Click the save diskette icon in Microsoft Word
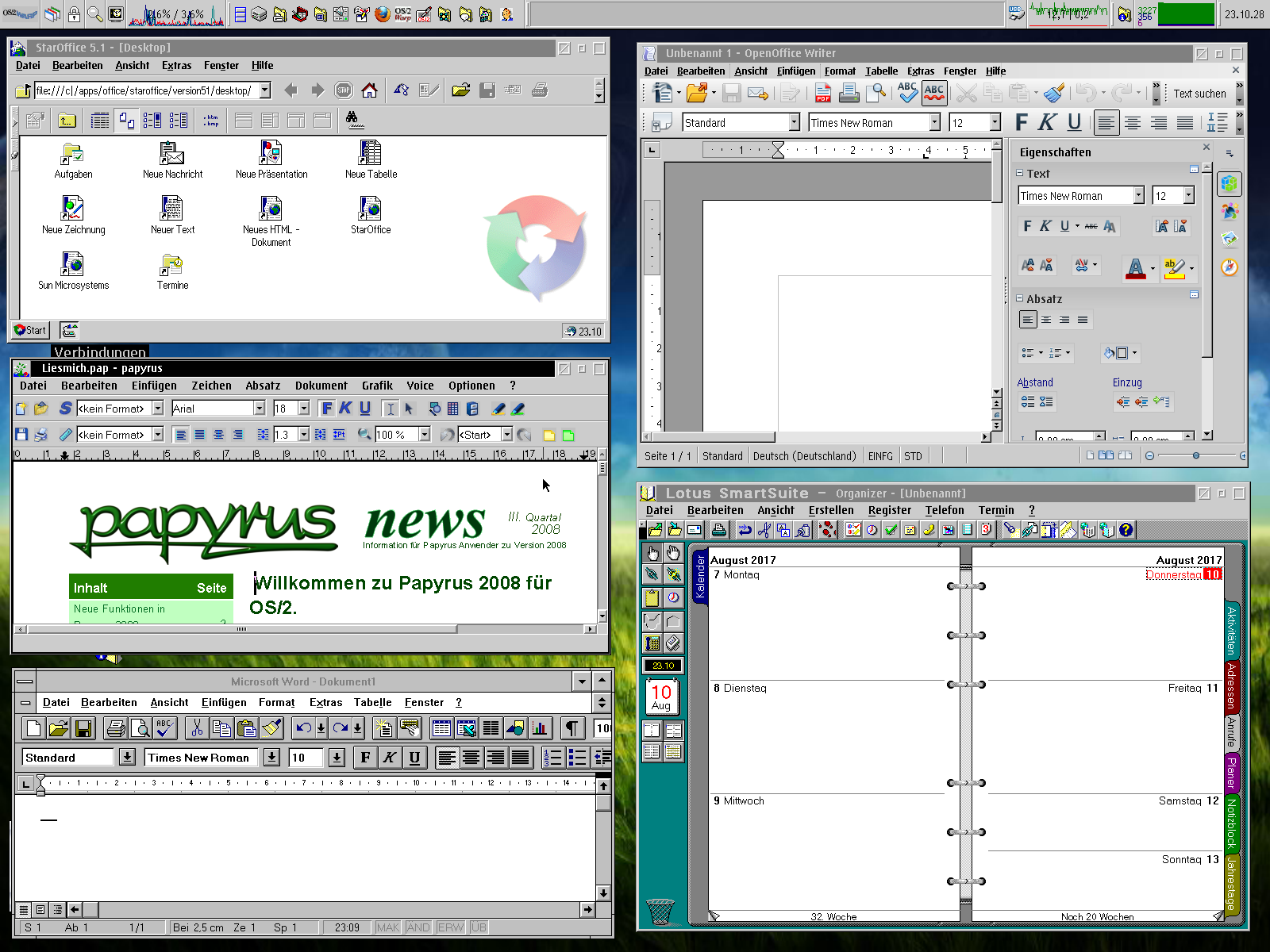This screenshot has width=1270, height=952. tap(83, 728)
